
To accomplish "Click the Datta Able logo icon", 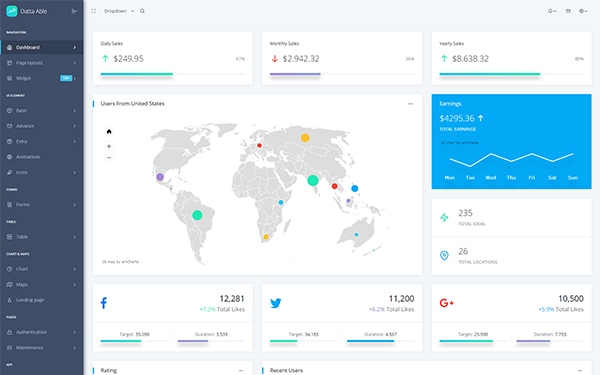I will click(x=12, y=11).
